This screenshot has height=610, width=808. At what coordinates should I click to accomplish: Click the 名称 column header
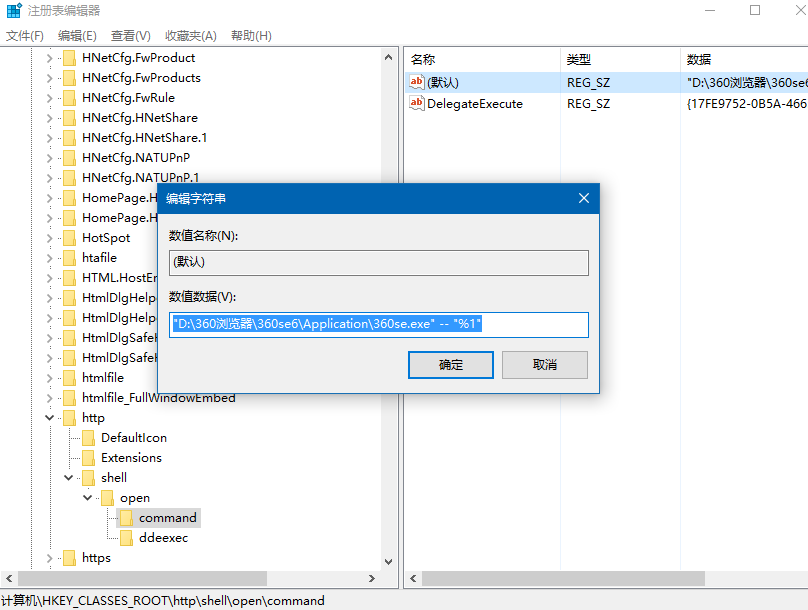click(482, 60)
